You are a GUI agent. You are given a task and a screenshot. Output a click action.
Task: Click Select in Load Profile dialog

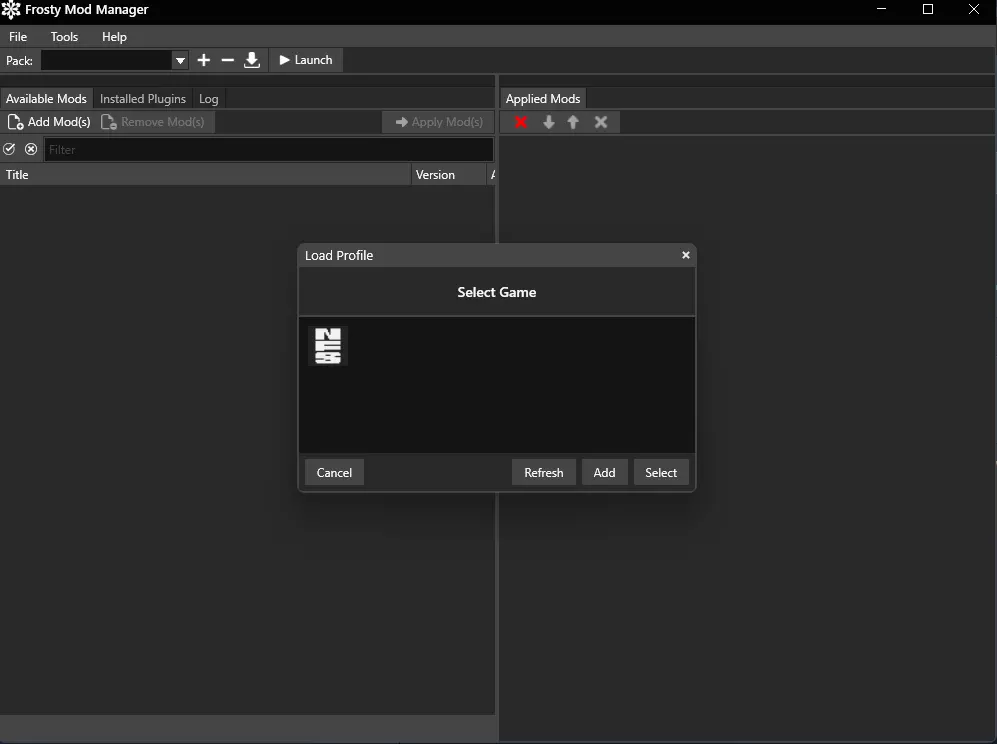[661, 472]
